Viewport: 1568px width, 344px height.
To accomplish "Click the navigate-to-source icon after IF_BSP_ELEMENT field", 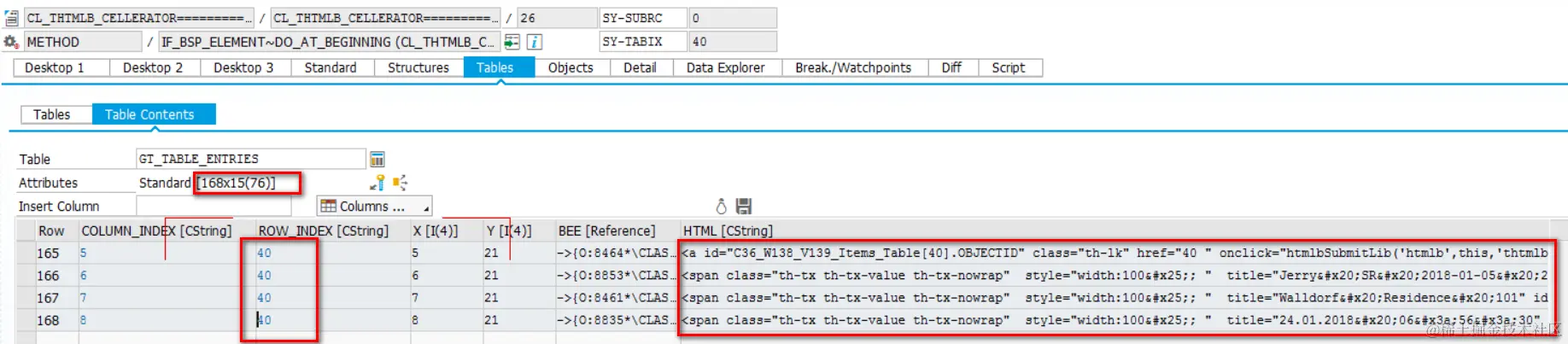I will pos(512,42).
